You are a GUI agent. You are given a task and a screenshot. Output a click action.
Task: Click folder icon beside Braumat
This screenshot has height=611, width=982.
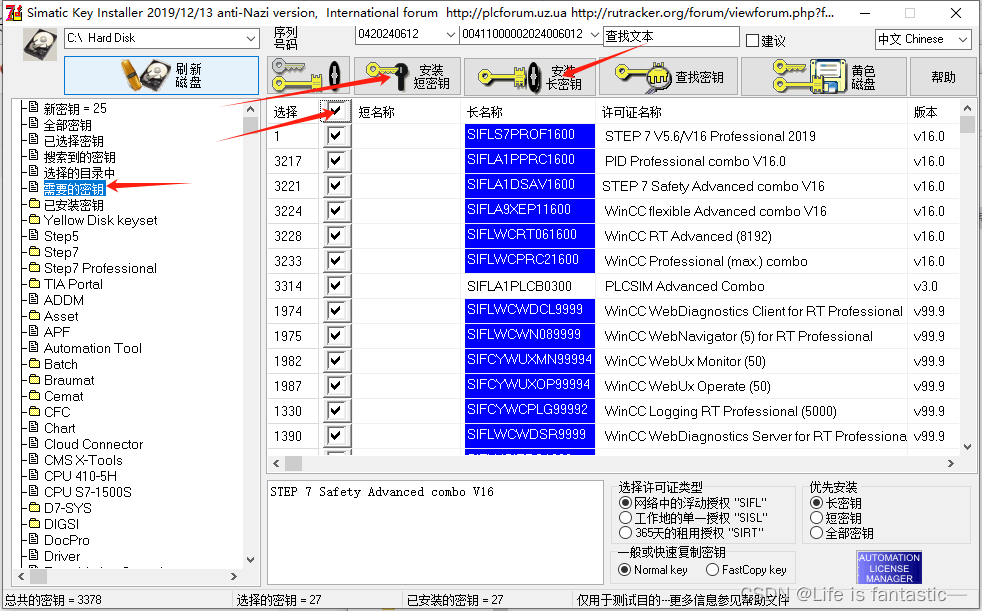34,379
